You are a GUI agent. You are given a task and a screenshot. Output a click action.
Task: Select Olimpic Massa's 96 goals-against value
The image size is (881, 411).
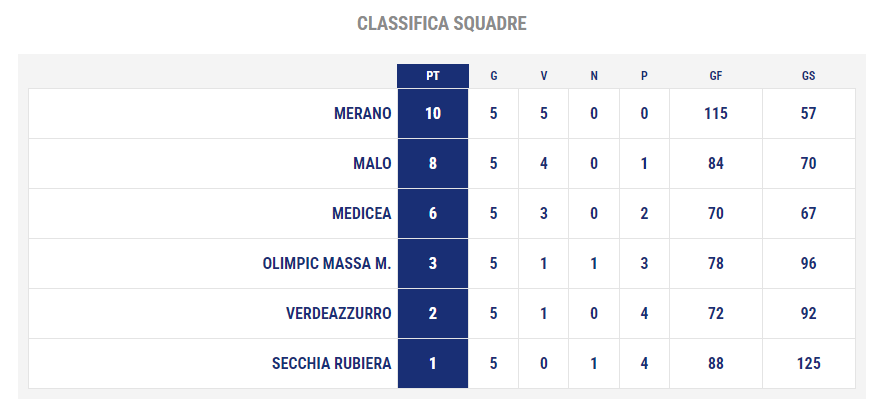coord(809,264)
